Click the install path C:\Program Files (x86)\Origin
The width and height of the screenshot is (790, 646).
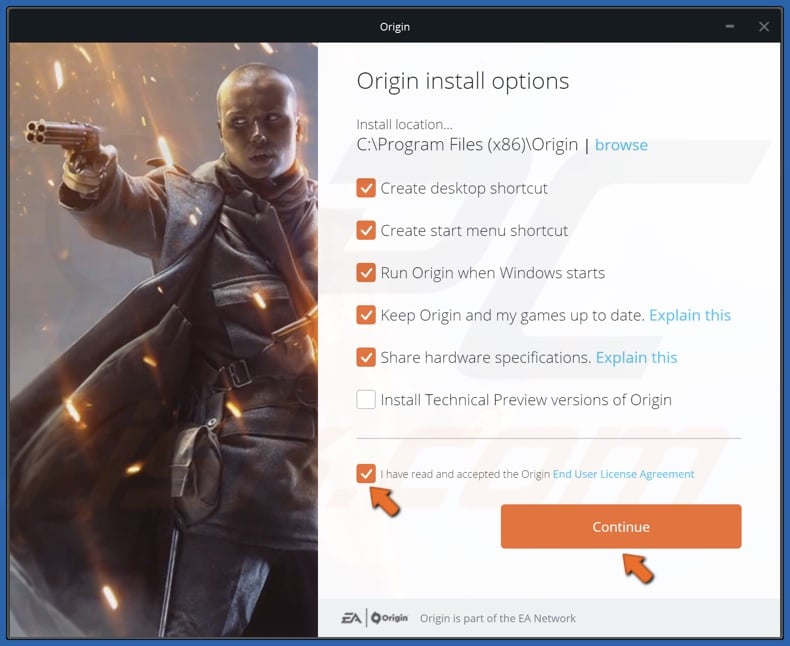[467, 145]
